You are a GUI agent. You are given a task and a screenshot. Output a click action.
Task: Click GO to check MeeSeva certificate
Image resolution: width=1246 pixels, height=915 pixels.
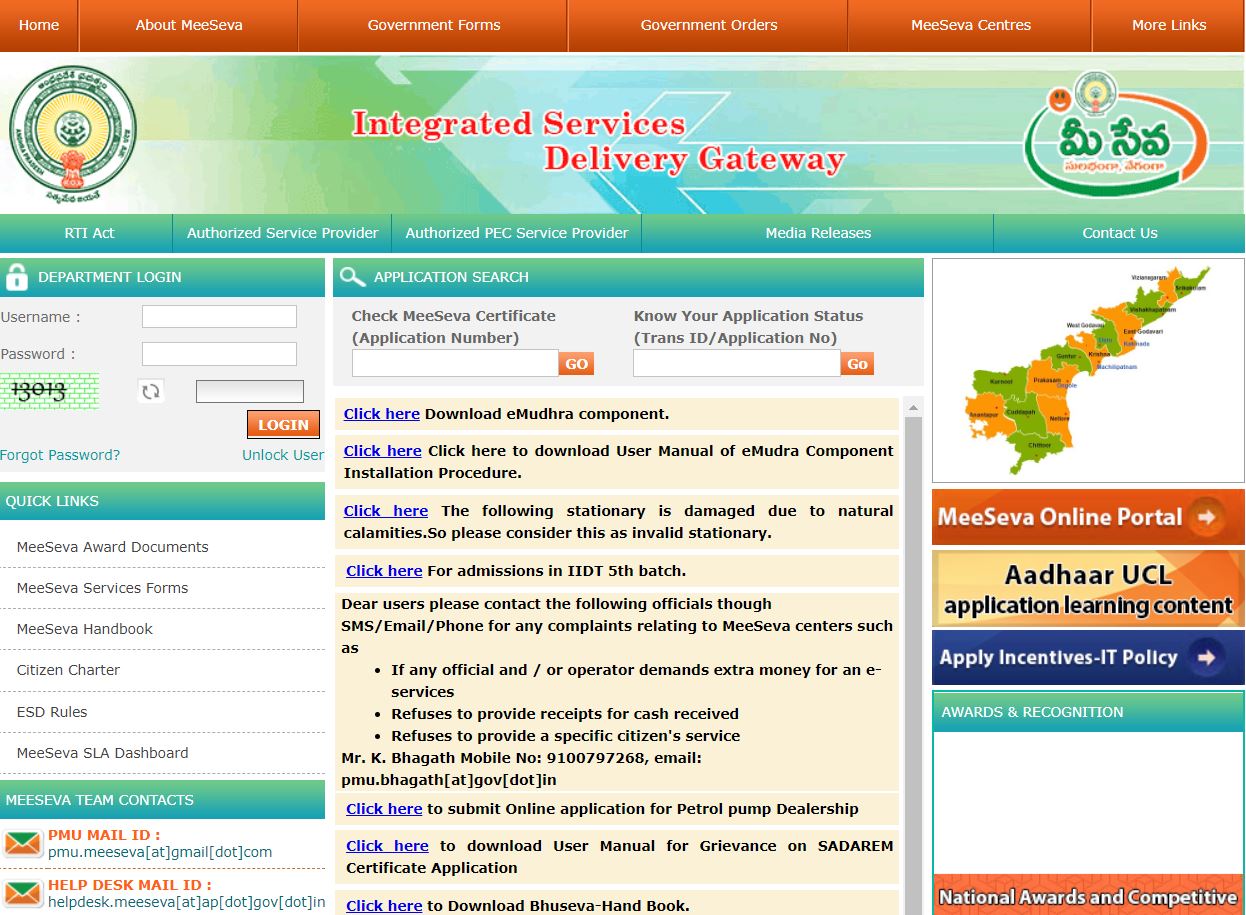click(576, 363)
